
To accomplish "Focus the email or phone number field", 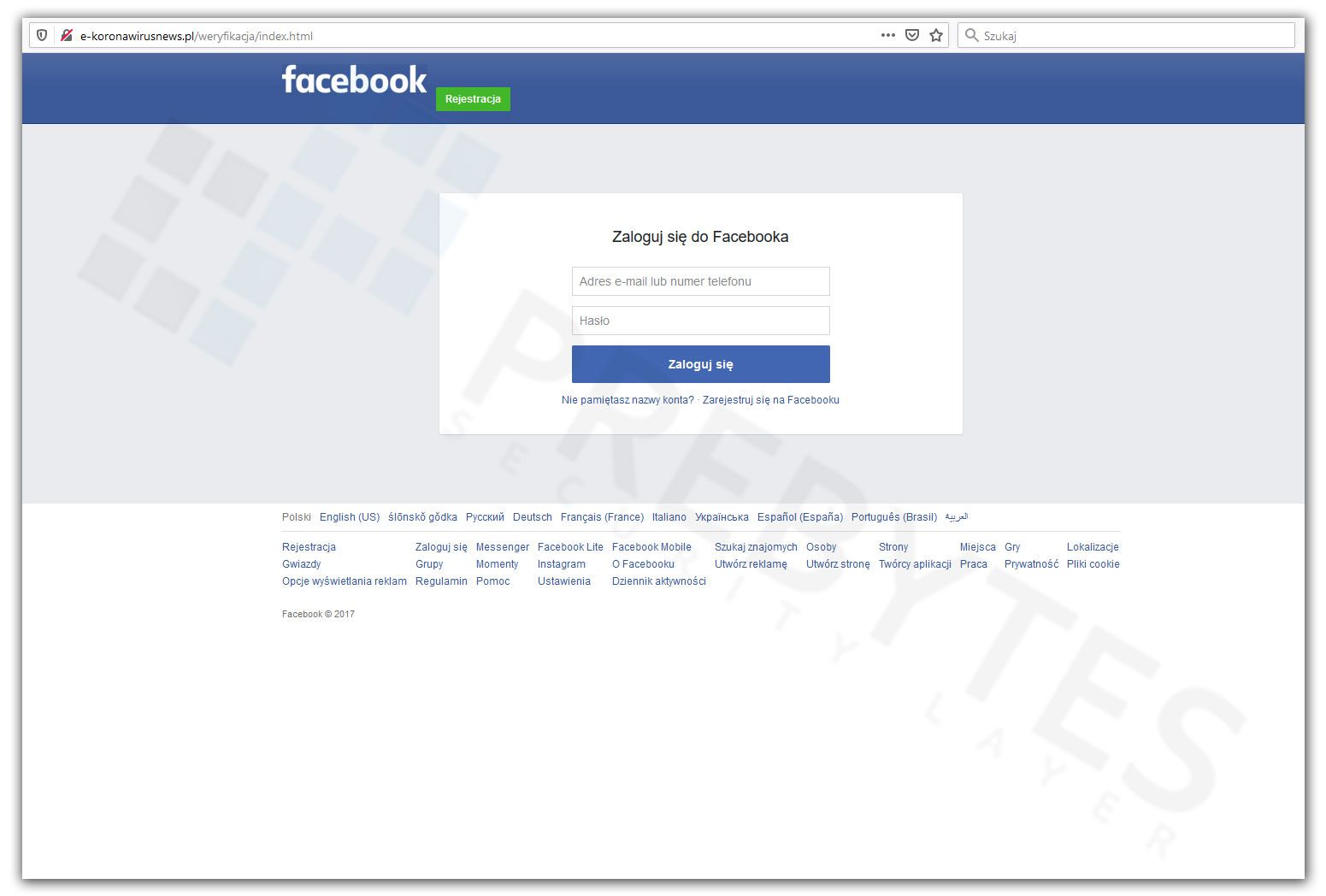I will coord(701,281).
